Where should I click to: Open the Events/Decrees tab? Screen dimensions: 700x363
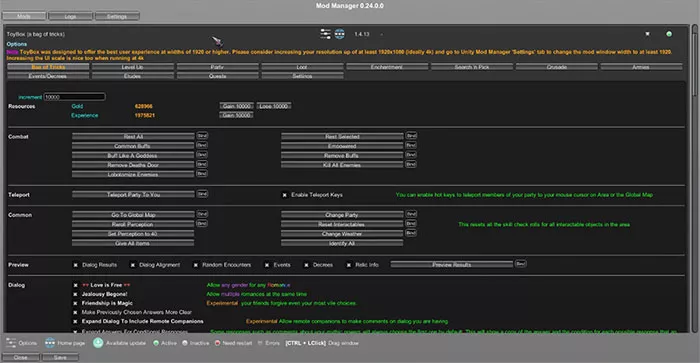[48, 76]
